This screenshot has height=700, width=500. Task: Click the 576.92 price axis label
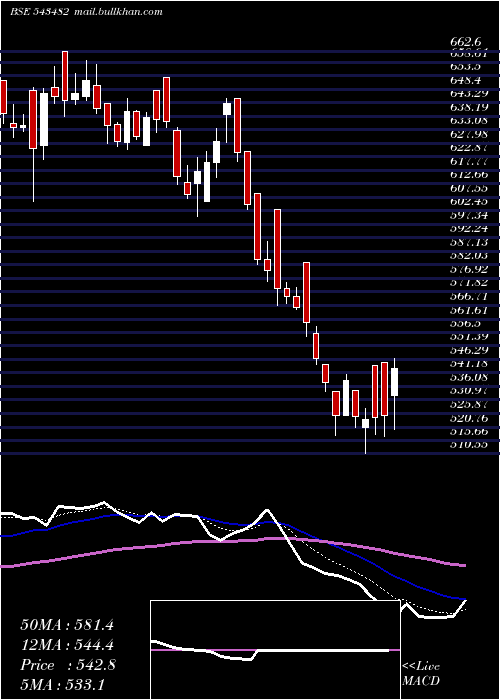pyautogui.click(x=469, y=269)
